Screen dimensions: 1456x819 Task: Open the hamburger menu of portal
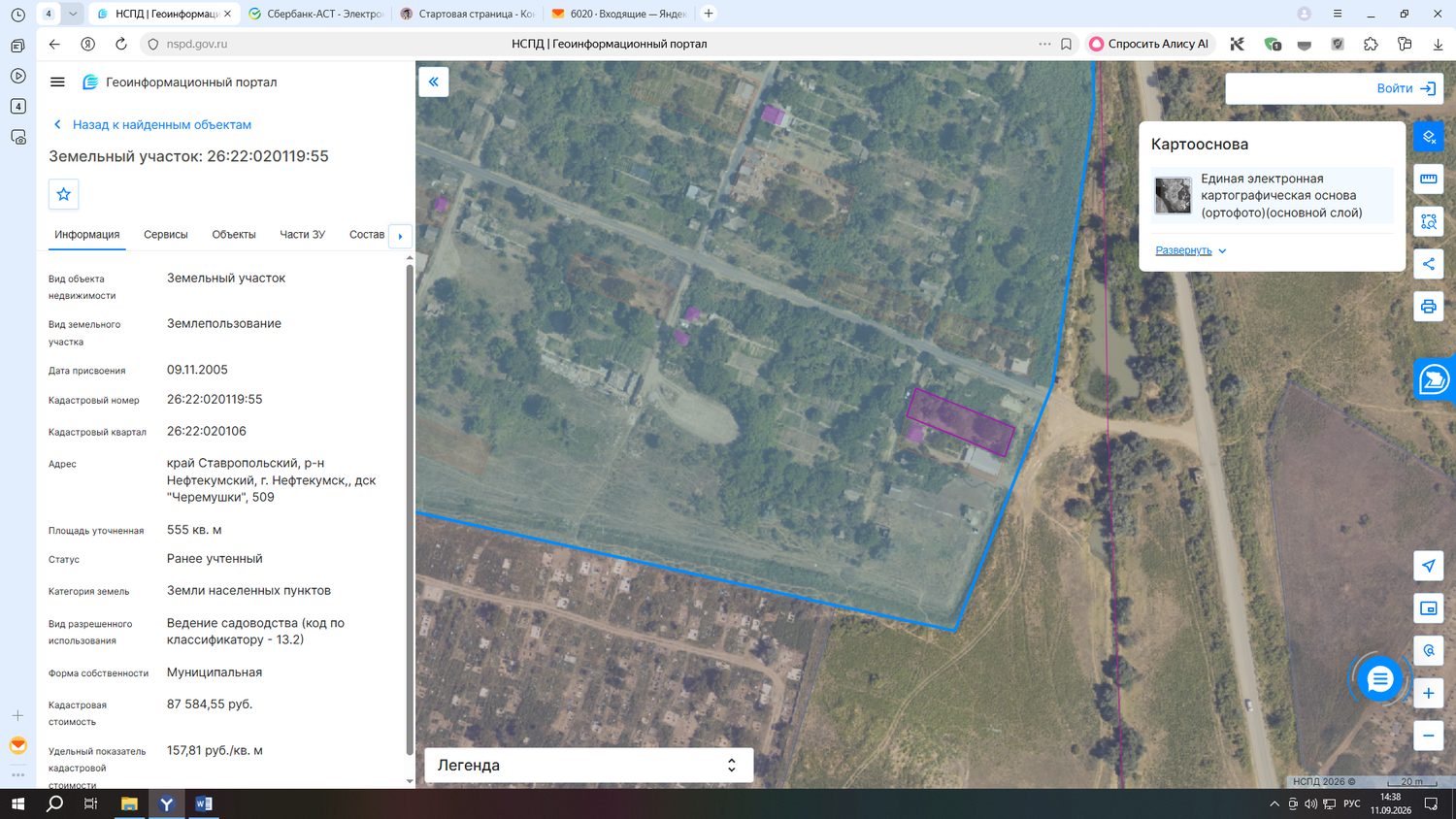click(x=57, y=82)
